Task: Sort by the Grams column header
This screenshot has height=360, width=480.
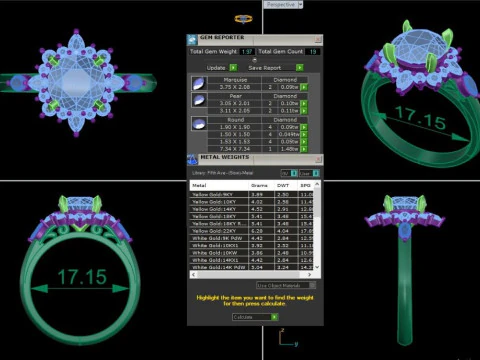Action: click(x=261, y=185)
